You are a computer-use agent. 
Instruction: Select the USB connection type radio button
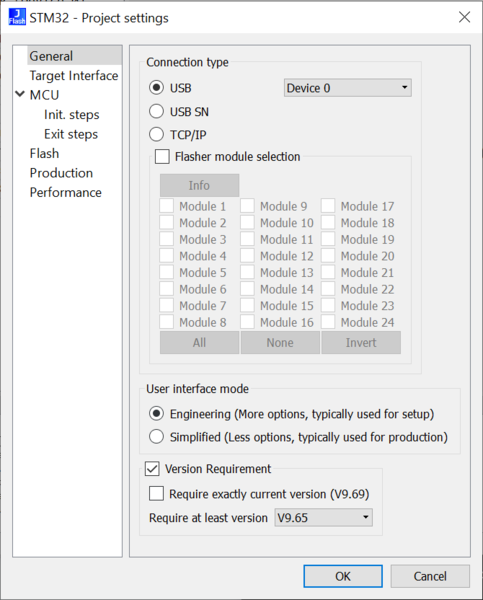(156, 88)
